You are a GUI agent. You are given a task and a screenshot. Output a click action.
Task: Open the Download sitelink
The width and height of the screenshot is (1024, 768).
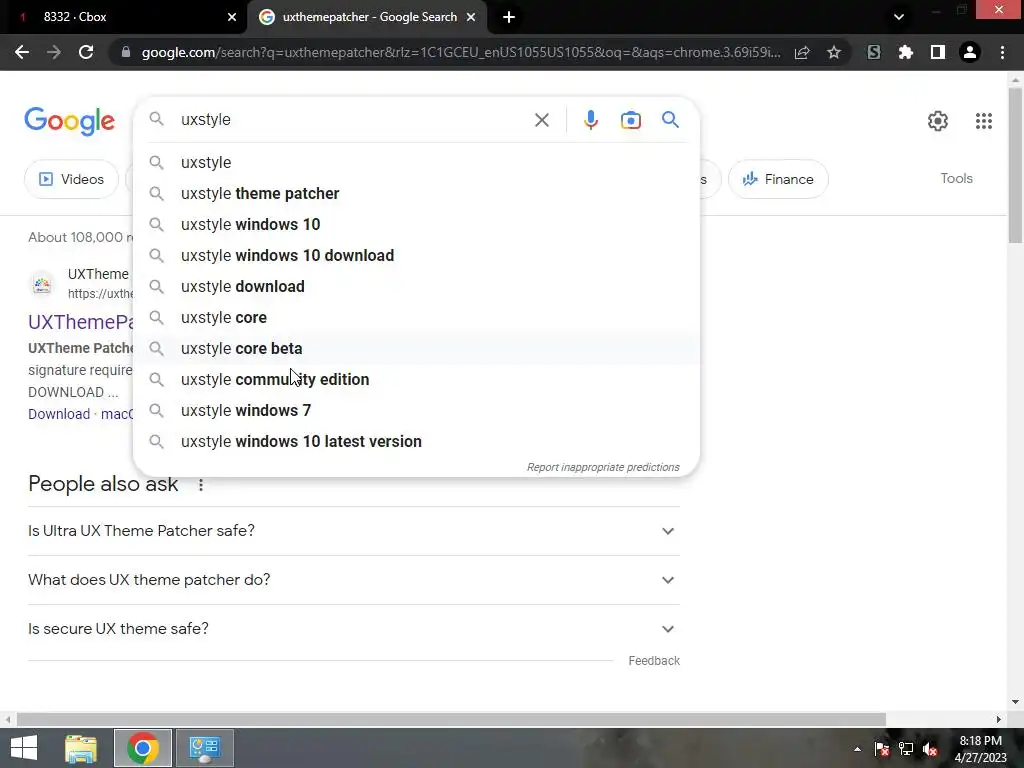(59, 414)
